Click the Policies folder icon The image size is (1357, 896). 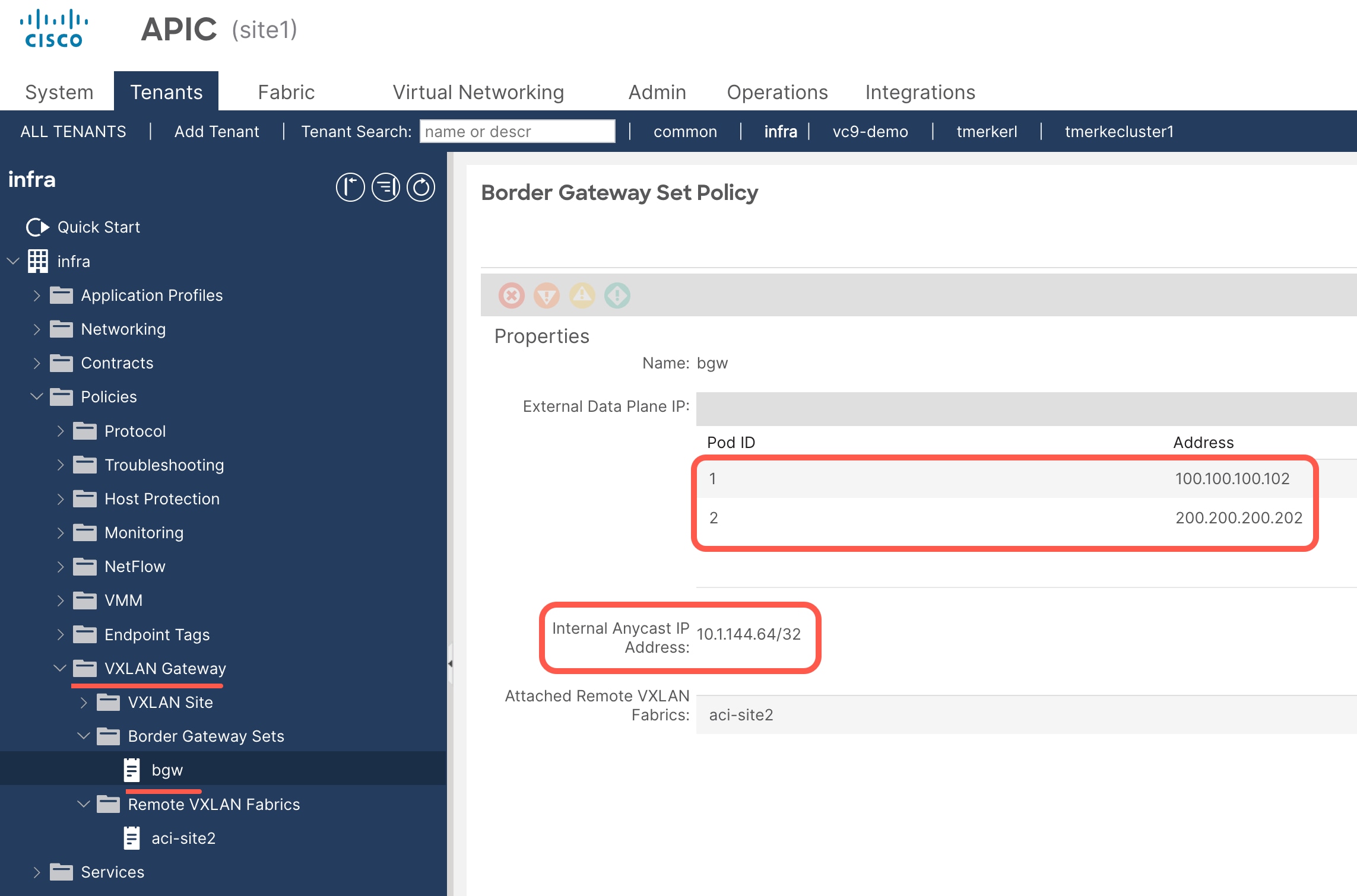pyautogui.click(x=61, y=396)
